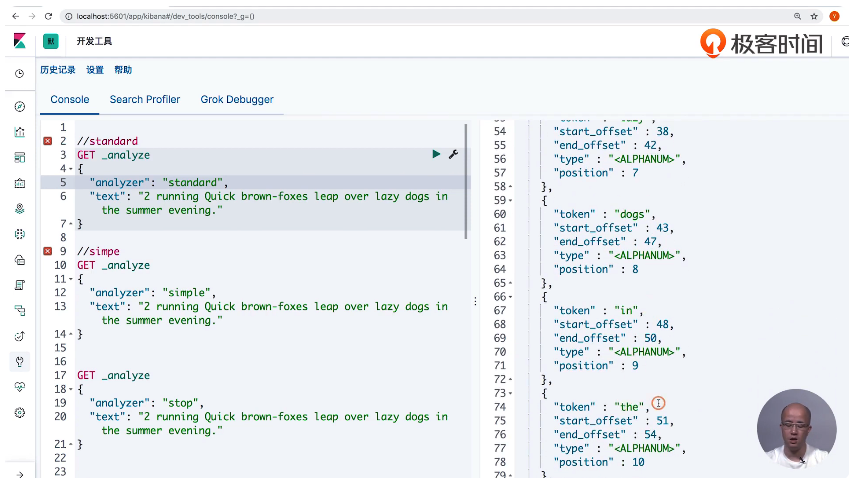Image resolution: width=849 pixels, height=478 pixels.
Task: Reload the page in the browser
Action: [47, 17]
